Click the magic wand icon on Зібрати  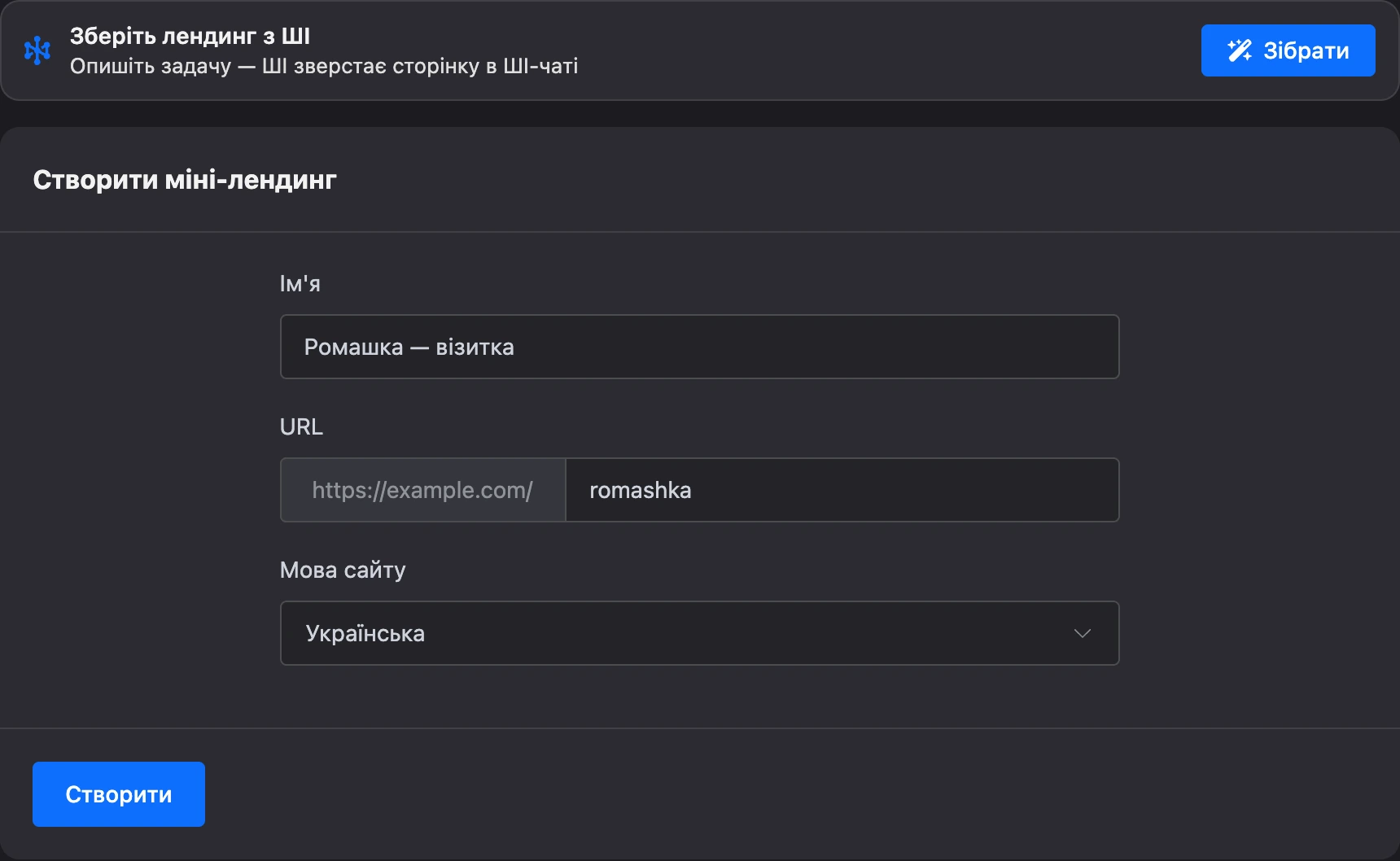coord(1240,50)
